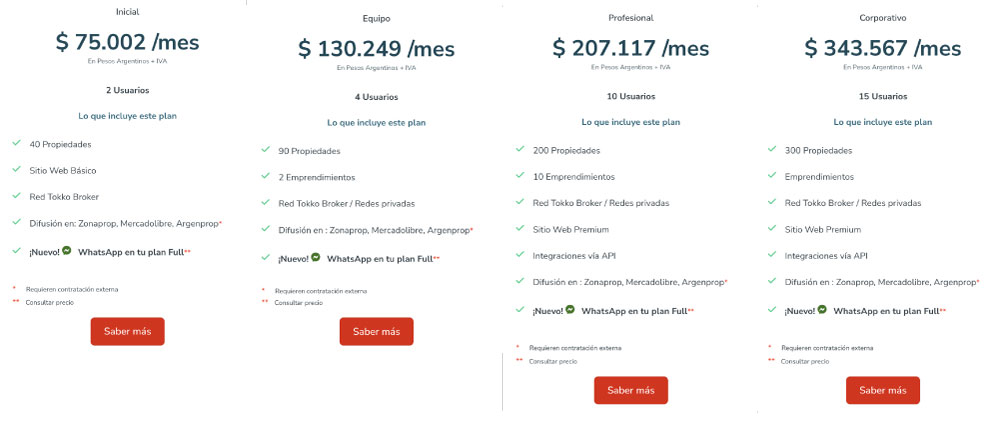Select the $ 343.567 /mes price heading
This screenshot has width=1000, height=429.
pyautogui.click(x=883, y=48)
